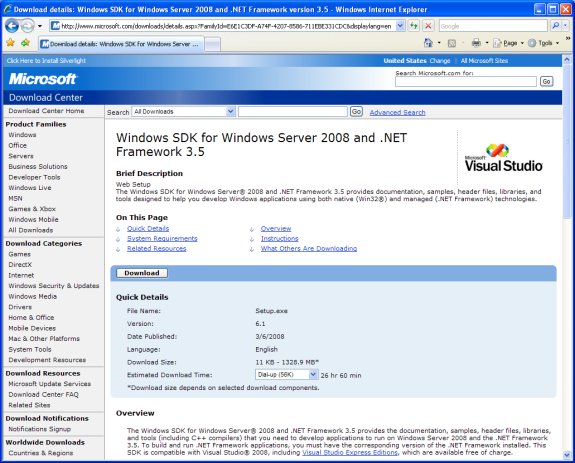Open Microsoft Update Services link
This screenshot has width=575, height=463.
click(50, 384)
